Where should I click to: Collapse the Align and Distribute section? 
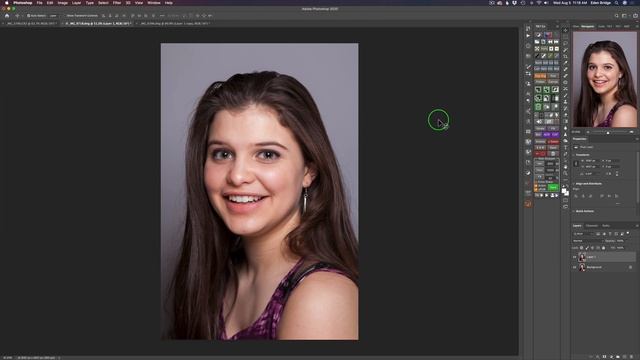[x=573, y=184]
